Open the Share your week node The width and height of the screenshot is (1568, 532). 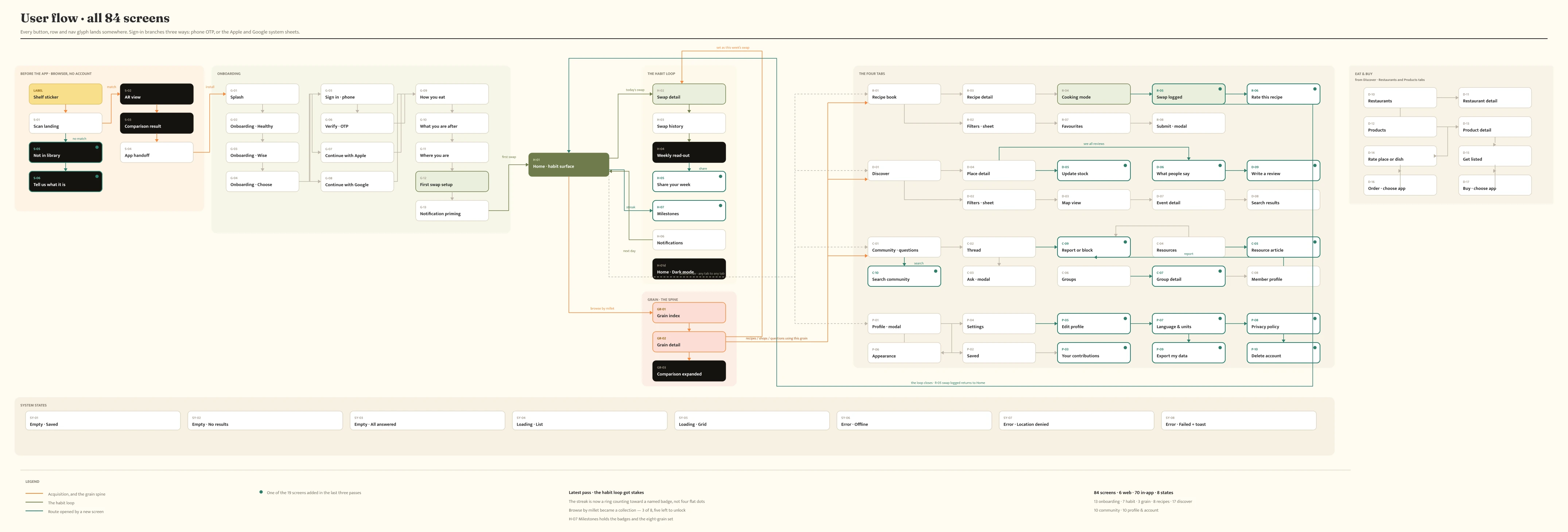pos(689,182)
